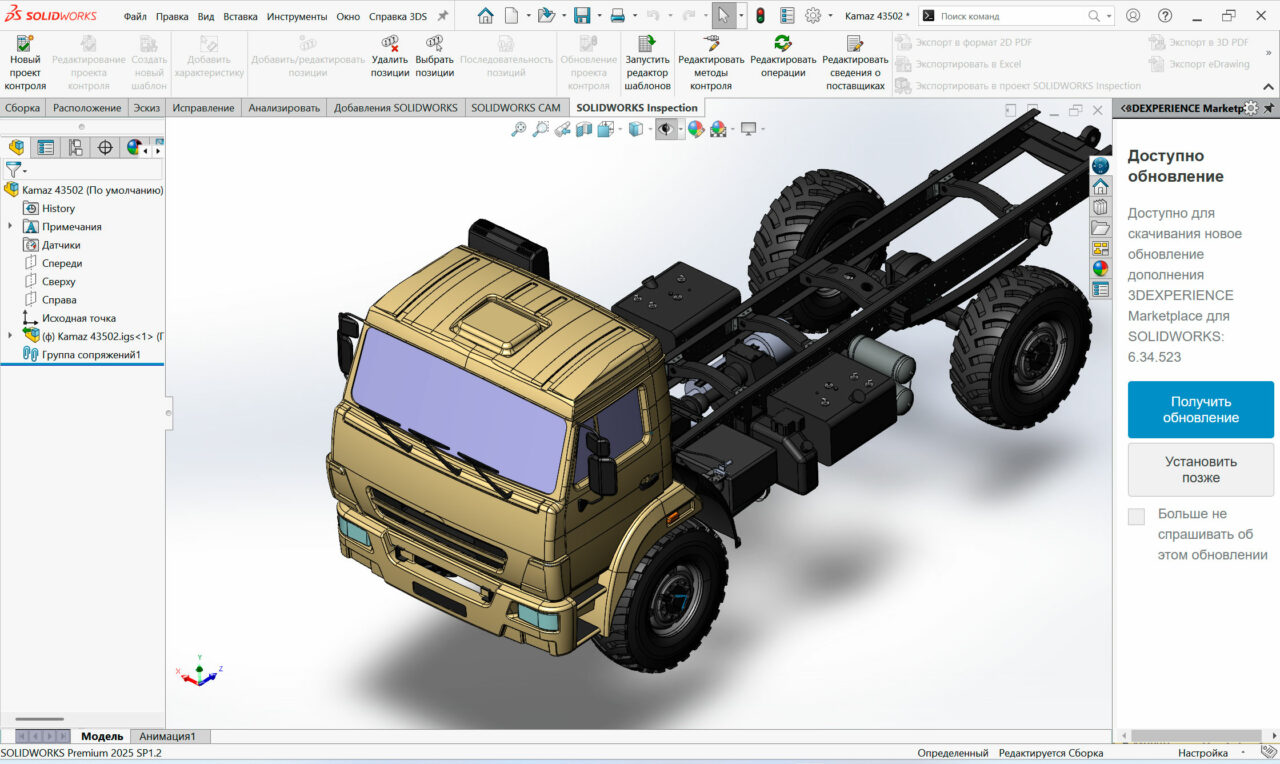Open the Design Library in the task pane
This screenshot has width=1280, height=764.
coord(1100,207)
